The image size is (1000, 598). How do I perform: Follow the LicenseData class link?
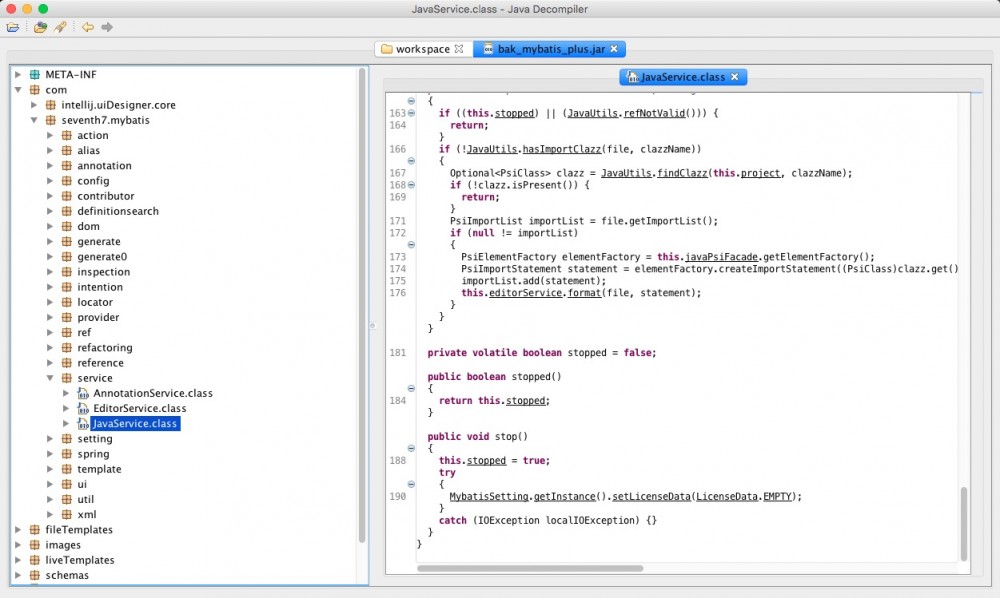click(726, 497)
